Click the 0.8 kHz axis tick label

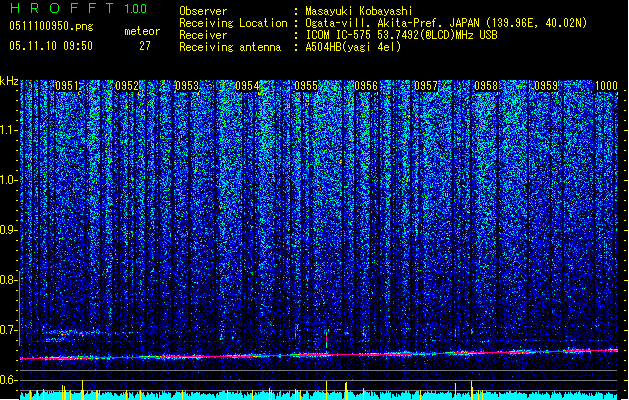pos(8,280)
